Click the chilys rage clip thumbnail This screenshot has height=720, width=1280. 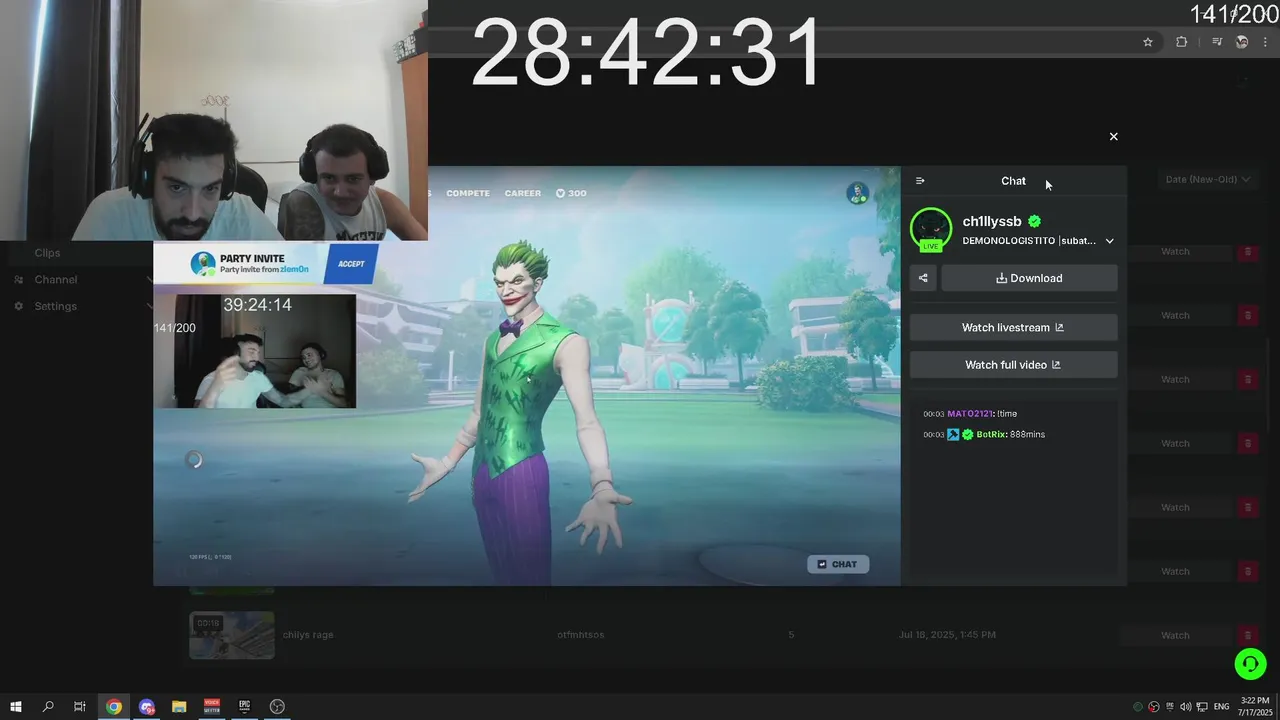[232, 635]
